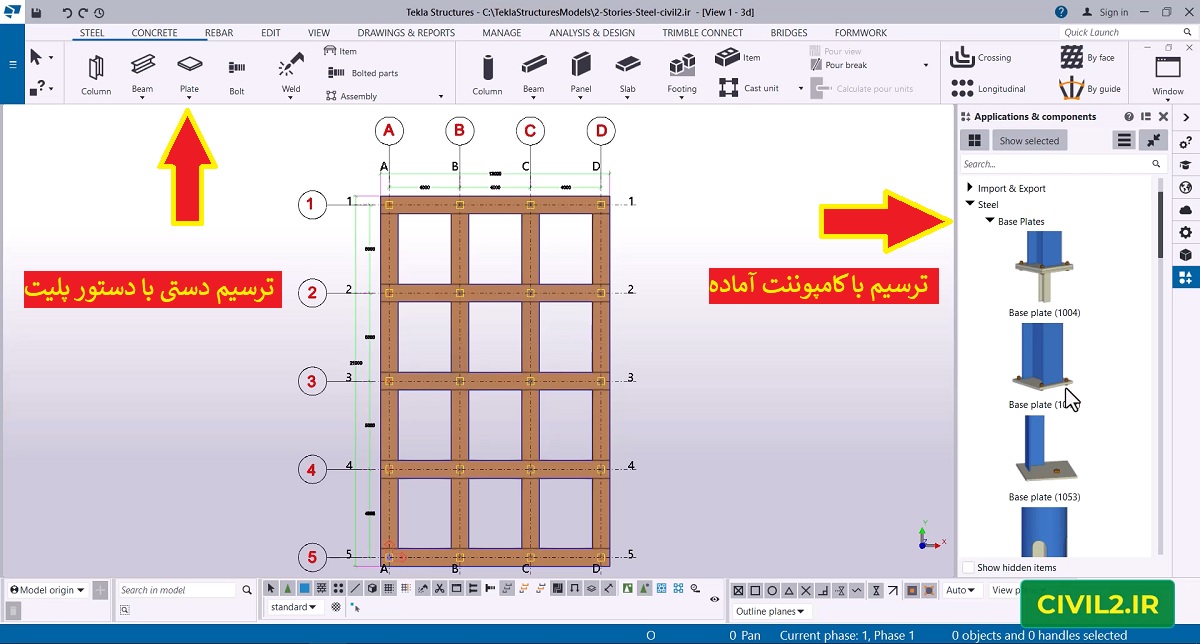Click the Save icon in title bar
The width and height of the screenshot is (1200, 644).
[x=37, y=13]
